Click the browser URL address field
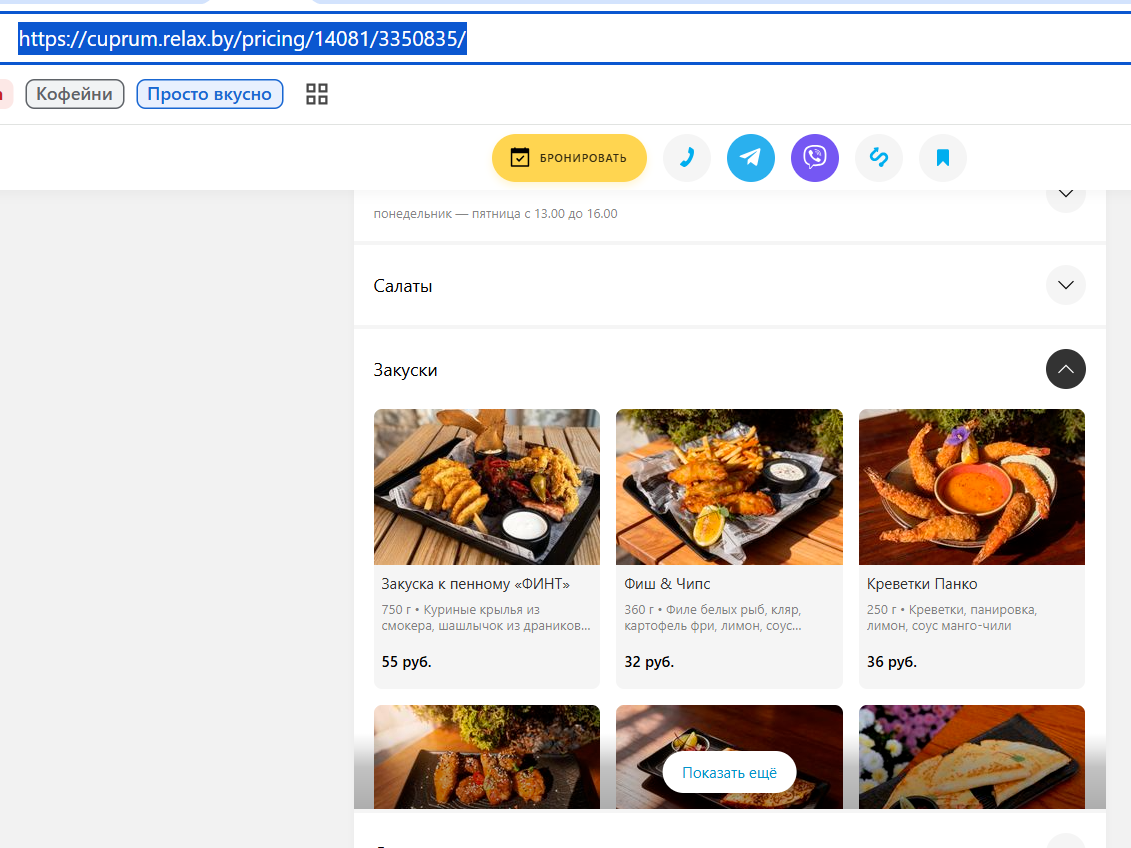Screen dimensions: 1131x848 coord(566,38)
